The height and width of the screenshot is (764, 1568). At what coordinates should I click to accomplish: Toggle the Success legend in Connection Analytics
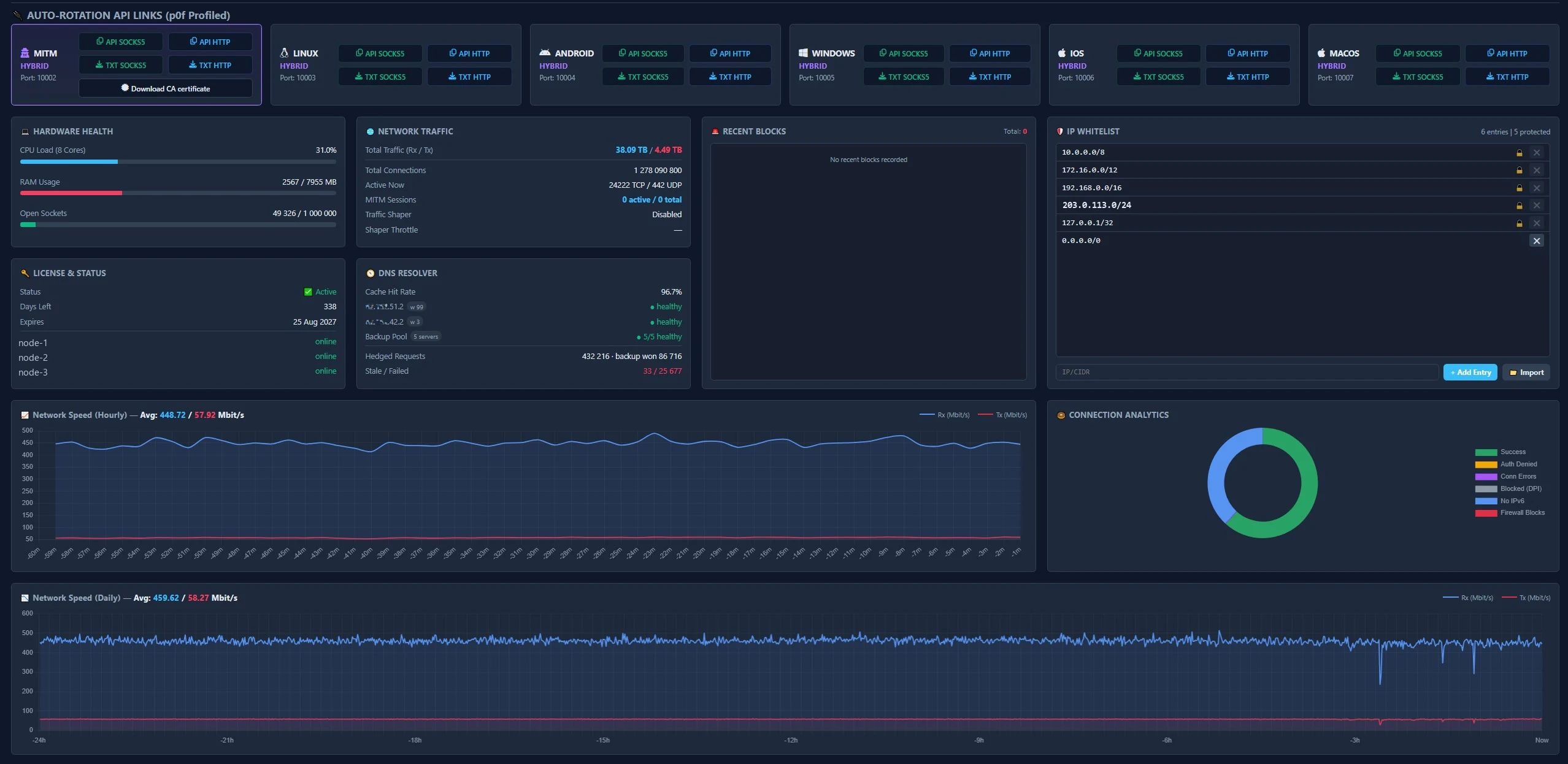(1500, 452)
